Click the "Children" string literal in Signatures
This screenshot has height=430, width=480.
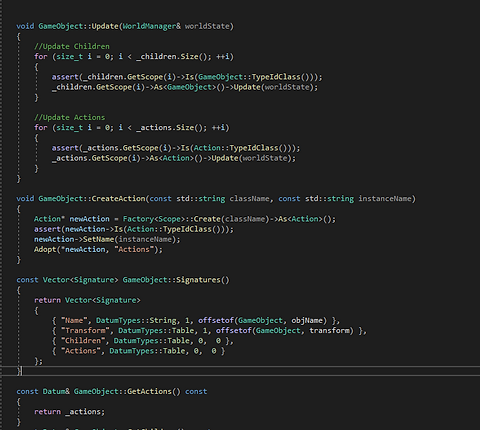click(x=83, y=341)
